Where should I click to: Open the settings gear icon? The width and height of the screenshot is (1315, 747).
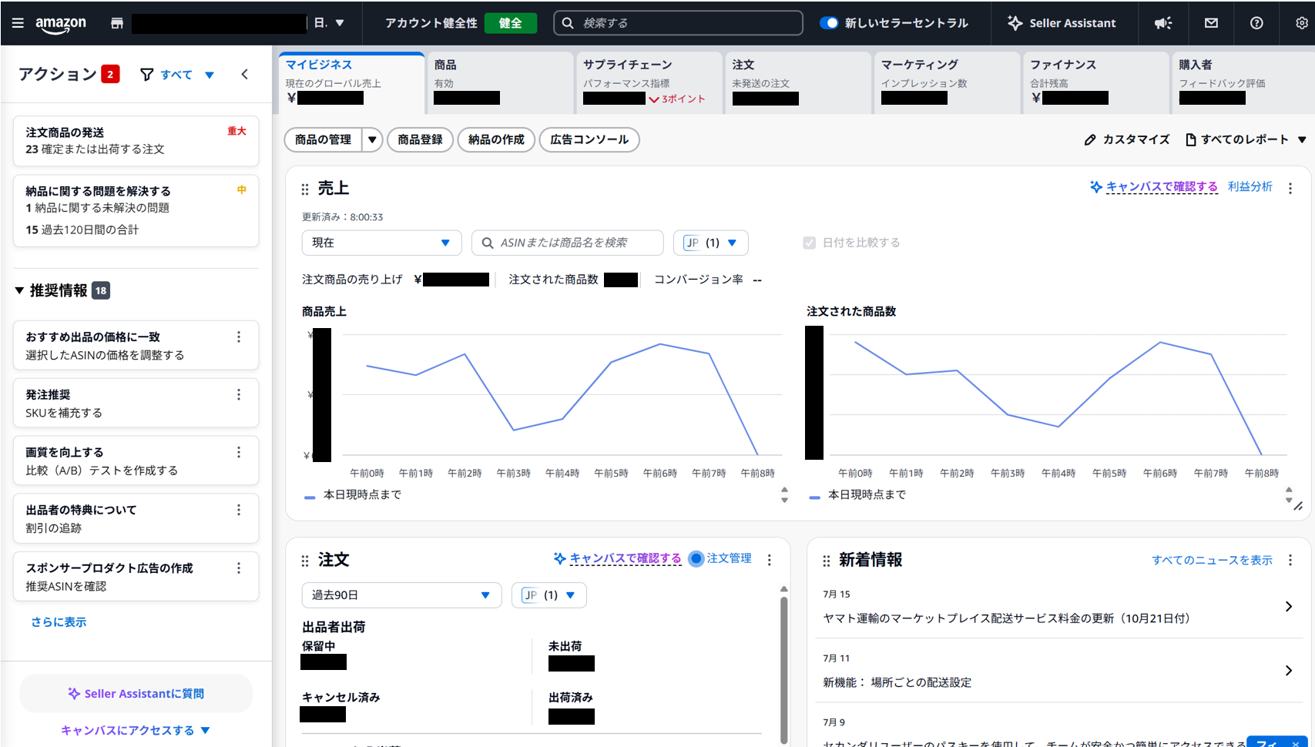(x=1301, y=23)
